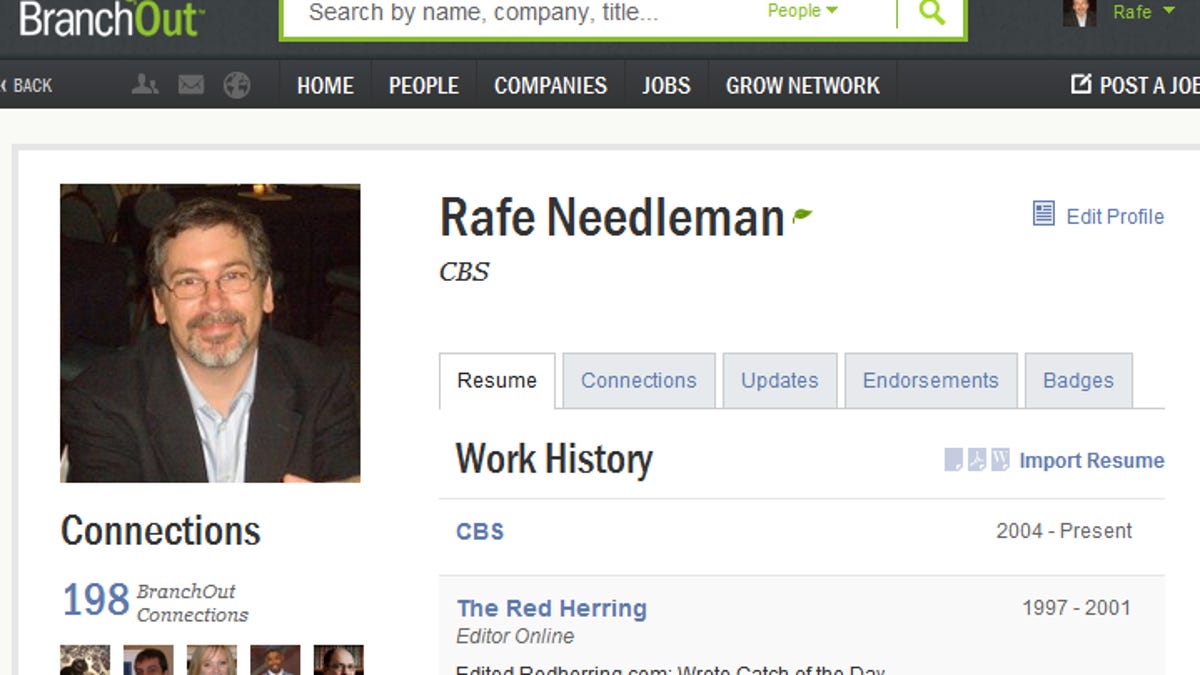Go to Jobs in the navigation bar
The image size is (1200, 675).
click(666, 86)
